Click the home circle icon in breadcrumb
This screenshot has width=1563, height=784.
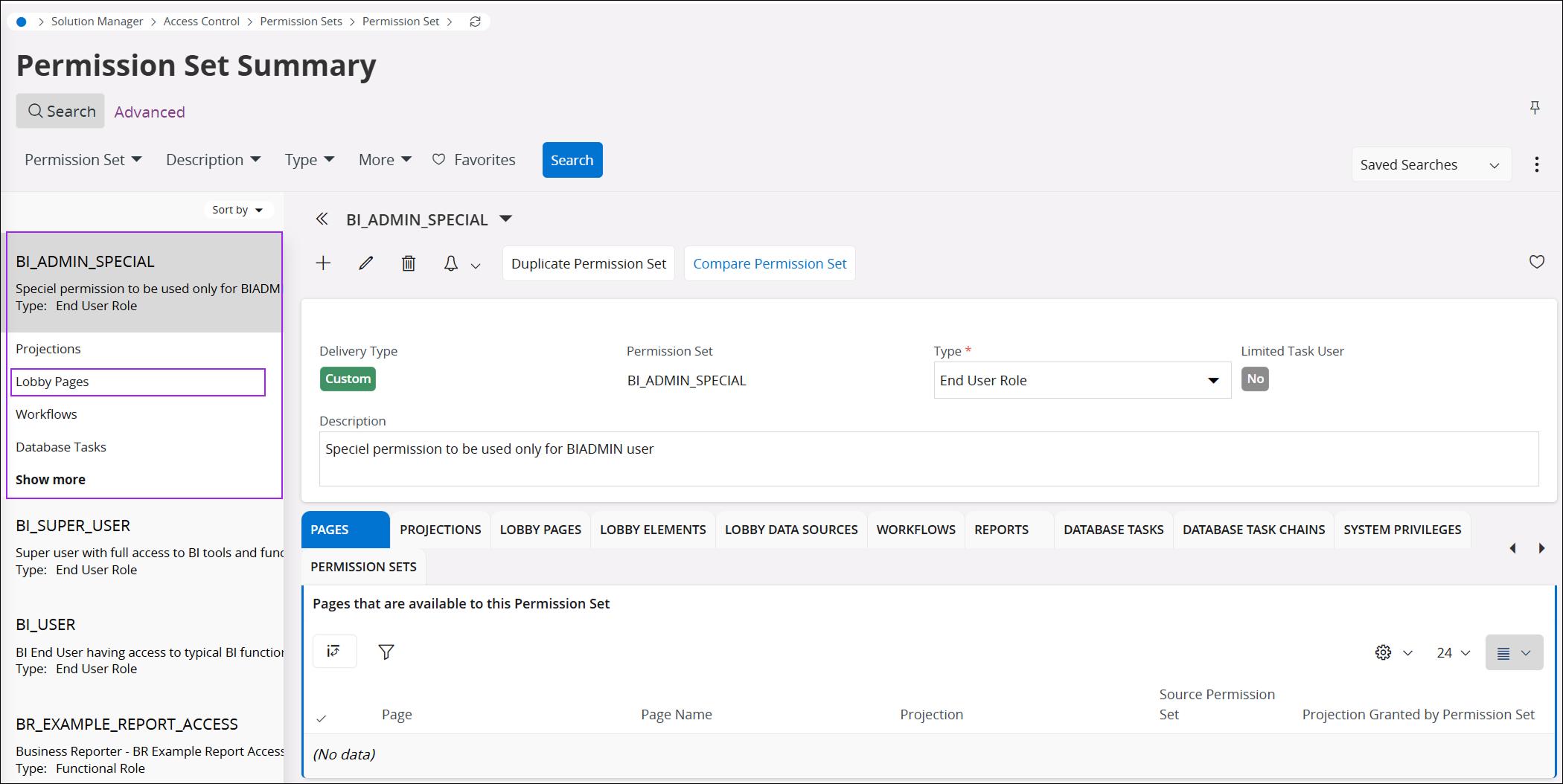coord(22,22)
